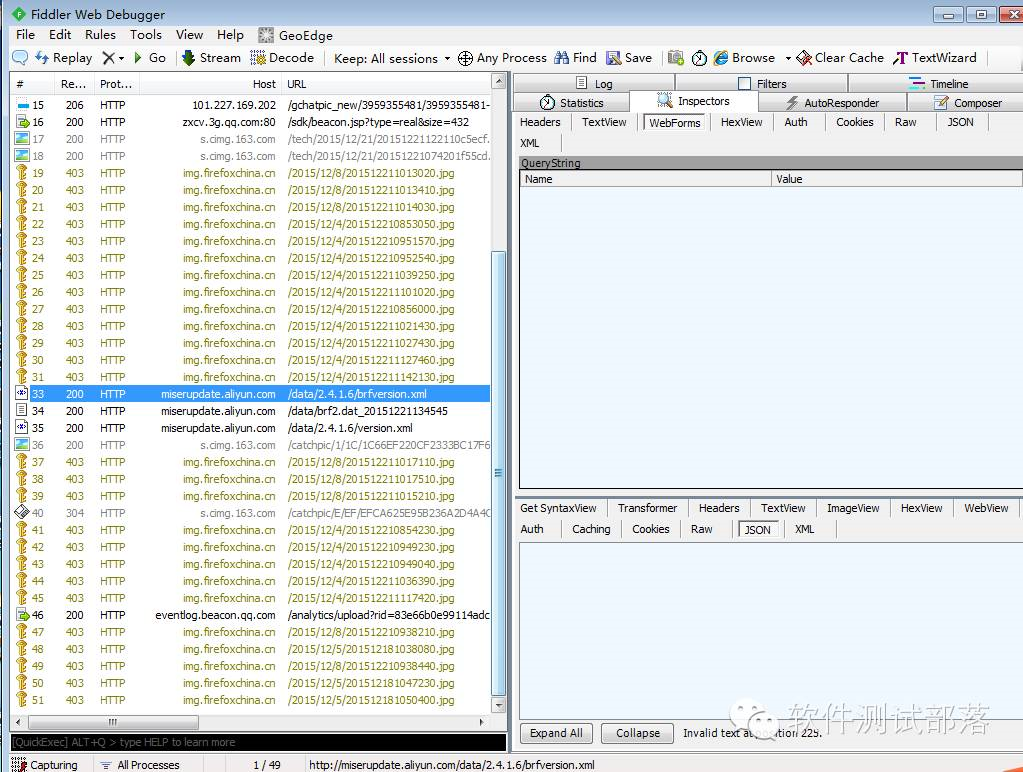Expand the Browse dropdown arrow
1023x772 pixels.
pyautogui.click(x=788, y=59)
